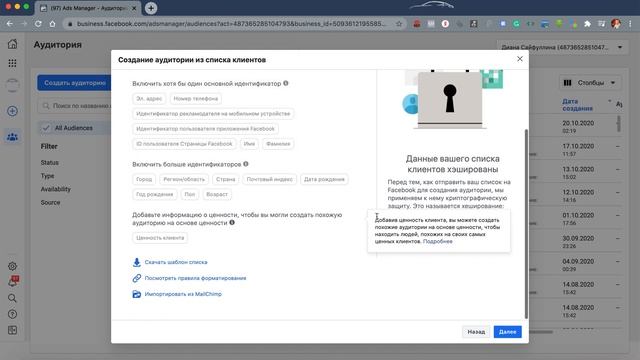Click the search magnifier in sidebar

[x=12, y=298]
